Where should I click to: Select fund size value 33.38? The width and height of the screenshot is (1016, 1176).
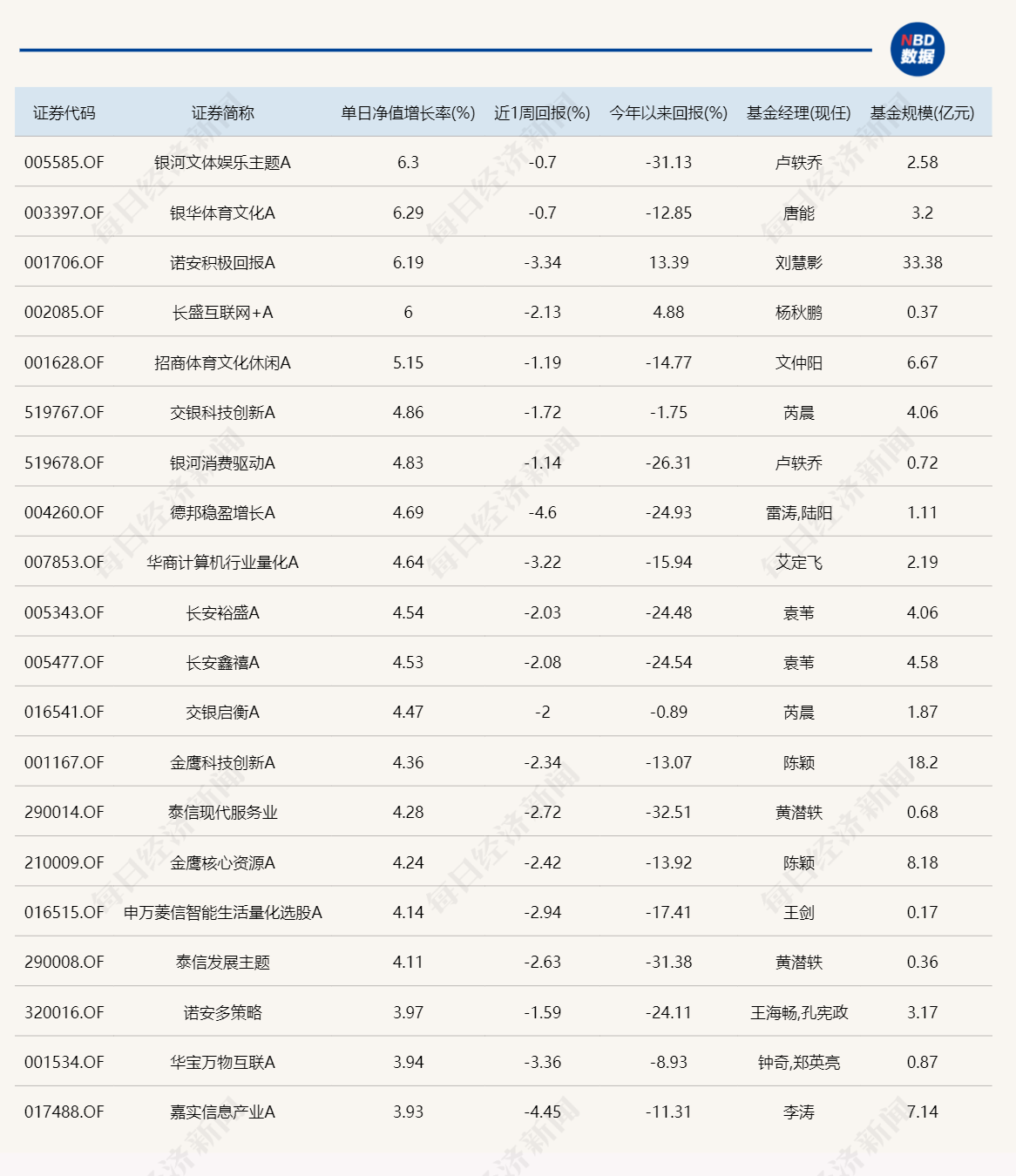tap(923, 262)
